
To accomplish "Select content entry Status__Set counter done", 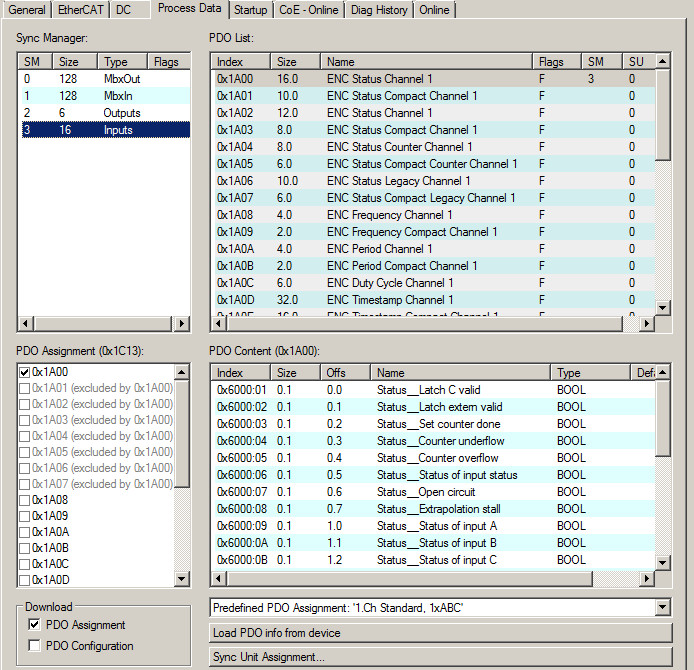I will 435,424.
